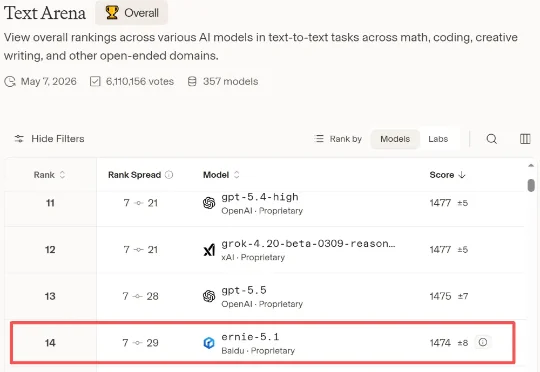This screenshot has height=372, width=540.
Task: Switch ranking to Labs
Action: pyautogui.click(x=438, y=139)
